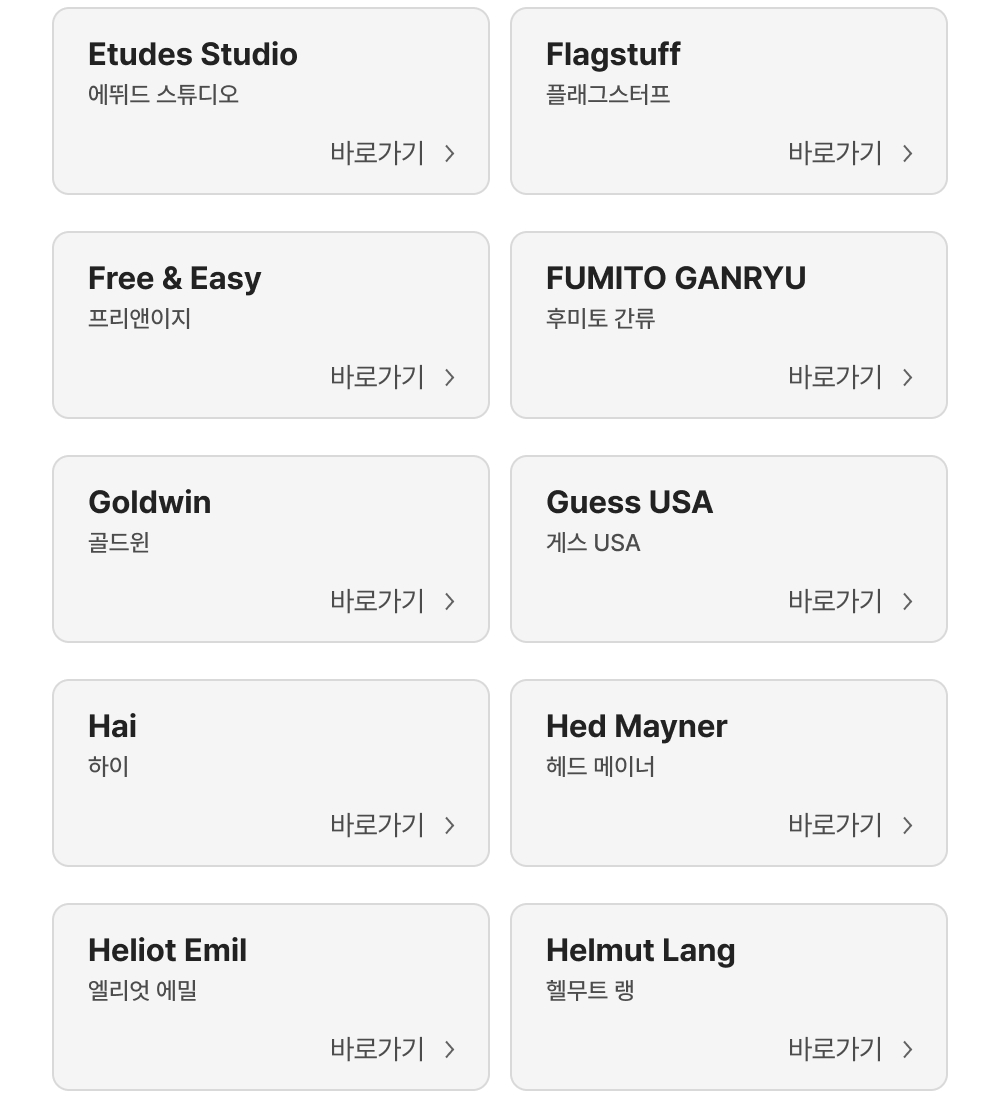Select the Flagstuff brand name

point(613,54)
